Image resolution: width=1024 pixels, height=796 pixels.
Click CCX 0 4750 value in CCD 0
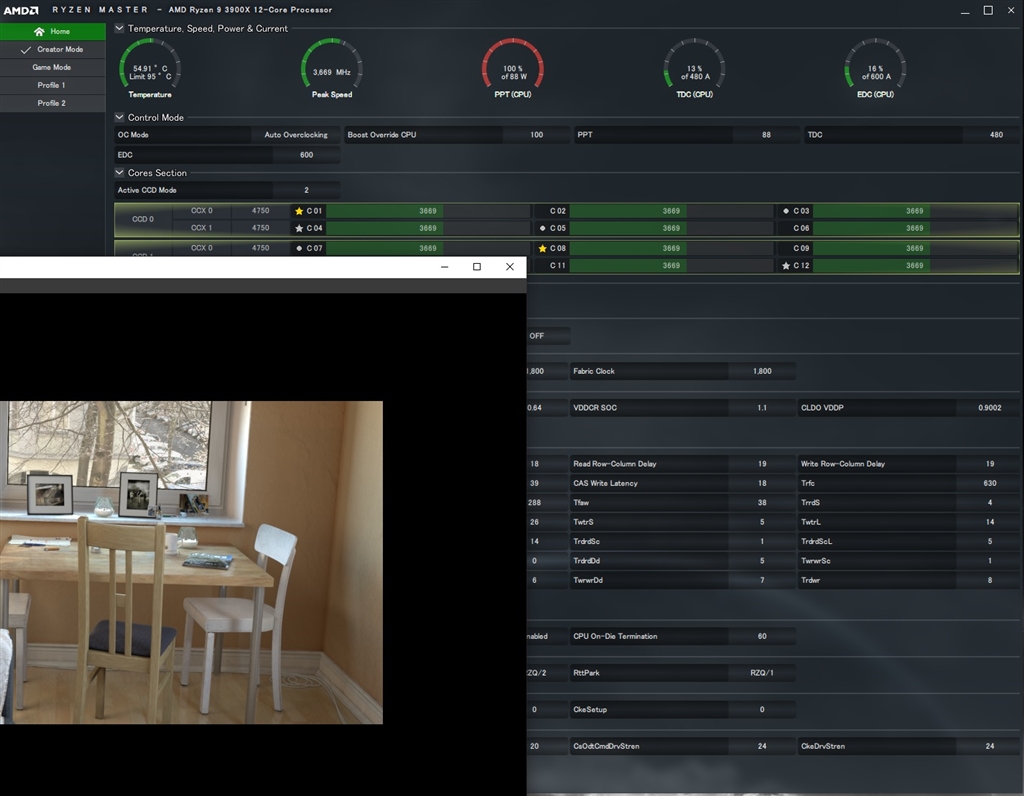coord(261,211)
